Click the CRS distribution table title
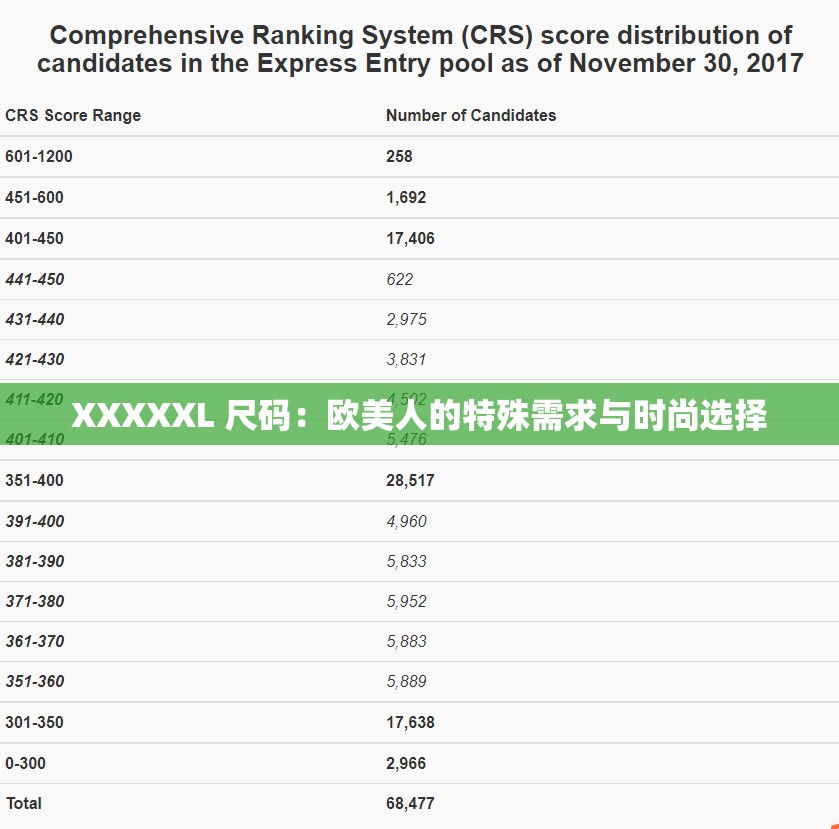Screen dimensions: 839x829 tap(419, 48)
